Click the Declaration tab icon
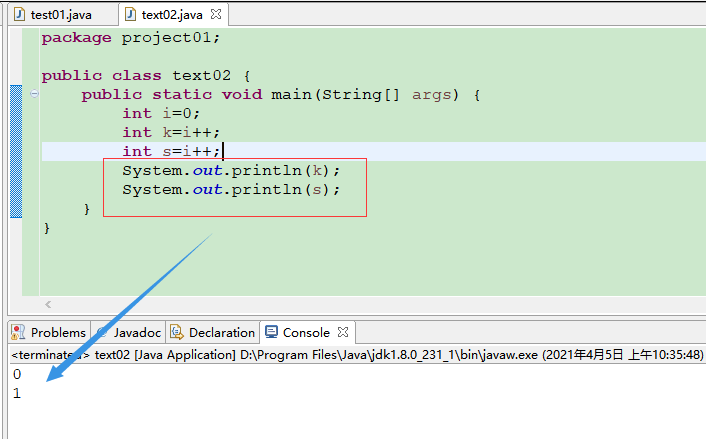Viewport: 706px width, 439px height. coord(177,332)
